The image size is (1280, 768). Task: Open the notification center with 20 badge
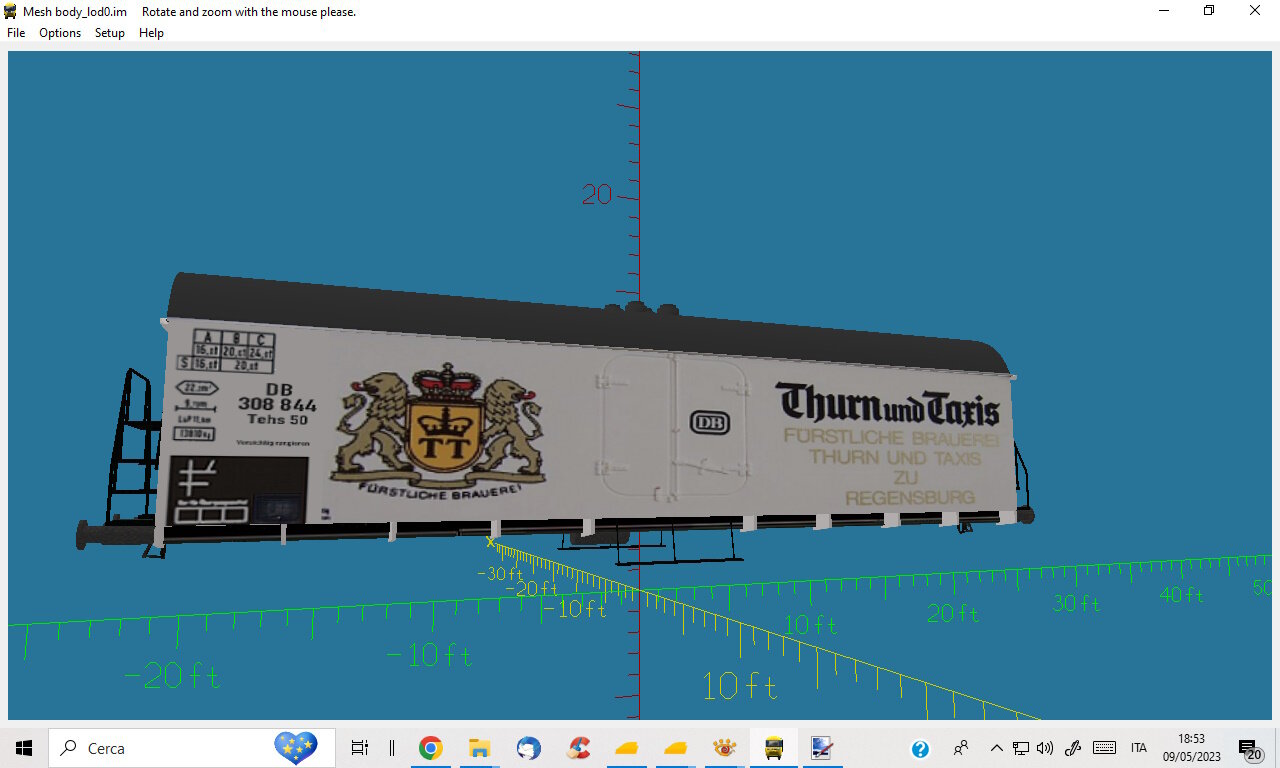click(x=1249, y=749)
